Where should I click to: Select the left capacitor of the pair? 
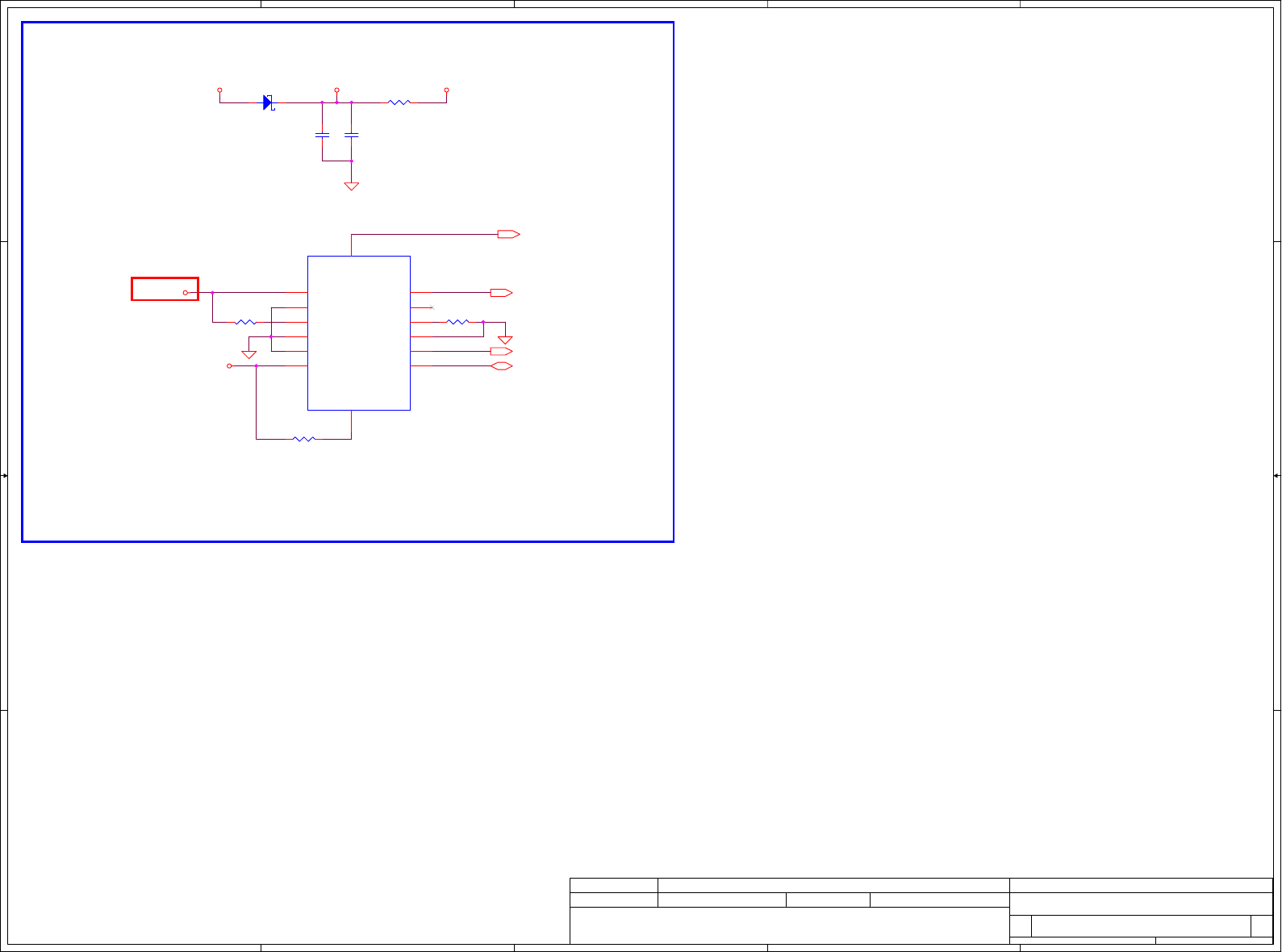(x=322, y=135)
